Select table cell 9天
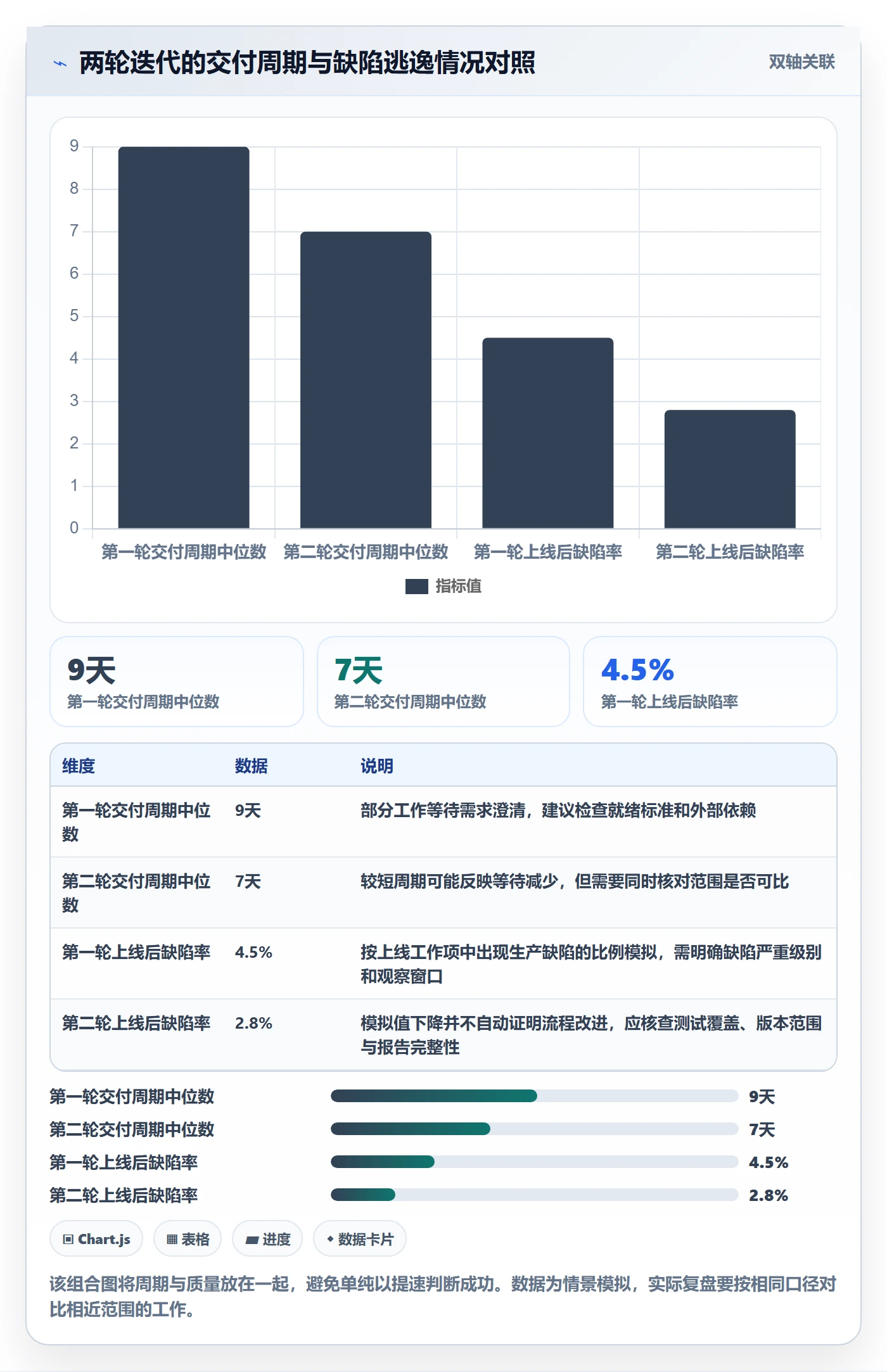Screen dimensions: 887x1372 coord(248,810)
